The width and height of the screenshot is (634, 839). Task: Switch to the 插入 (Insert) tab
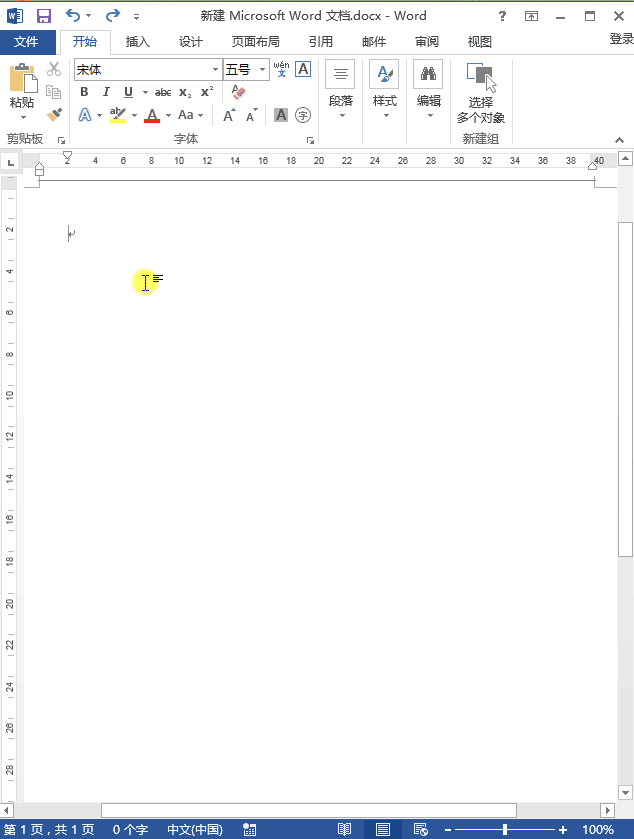coord(138,42)
